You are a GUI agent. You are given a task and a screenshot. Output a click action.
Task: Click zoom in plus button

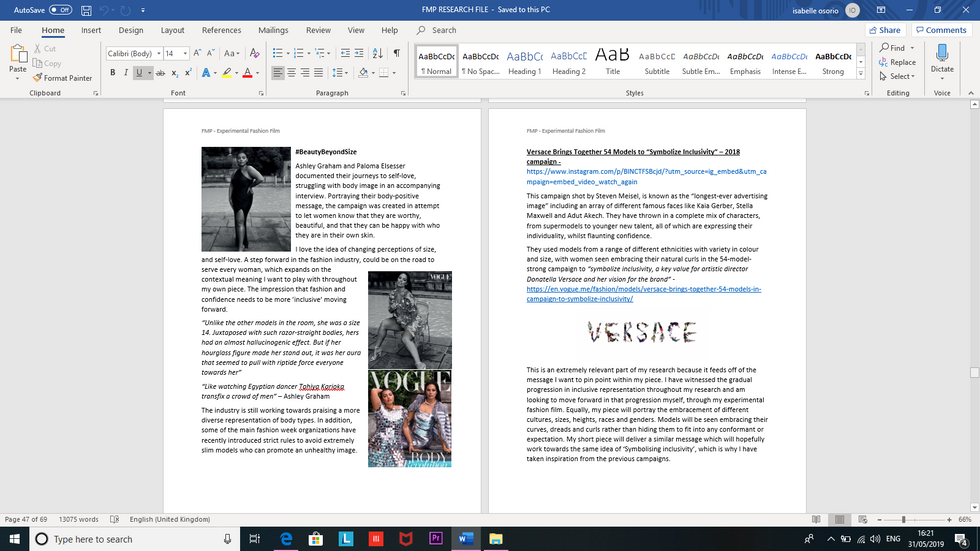coord(949,520)
